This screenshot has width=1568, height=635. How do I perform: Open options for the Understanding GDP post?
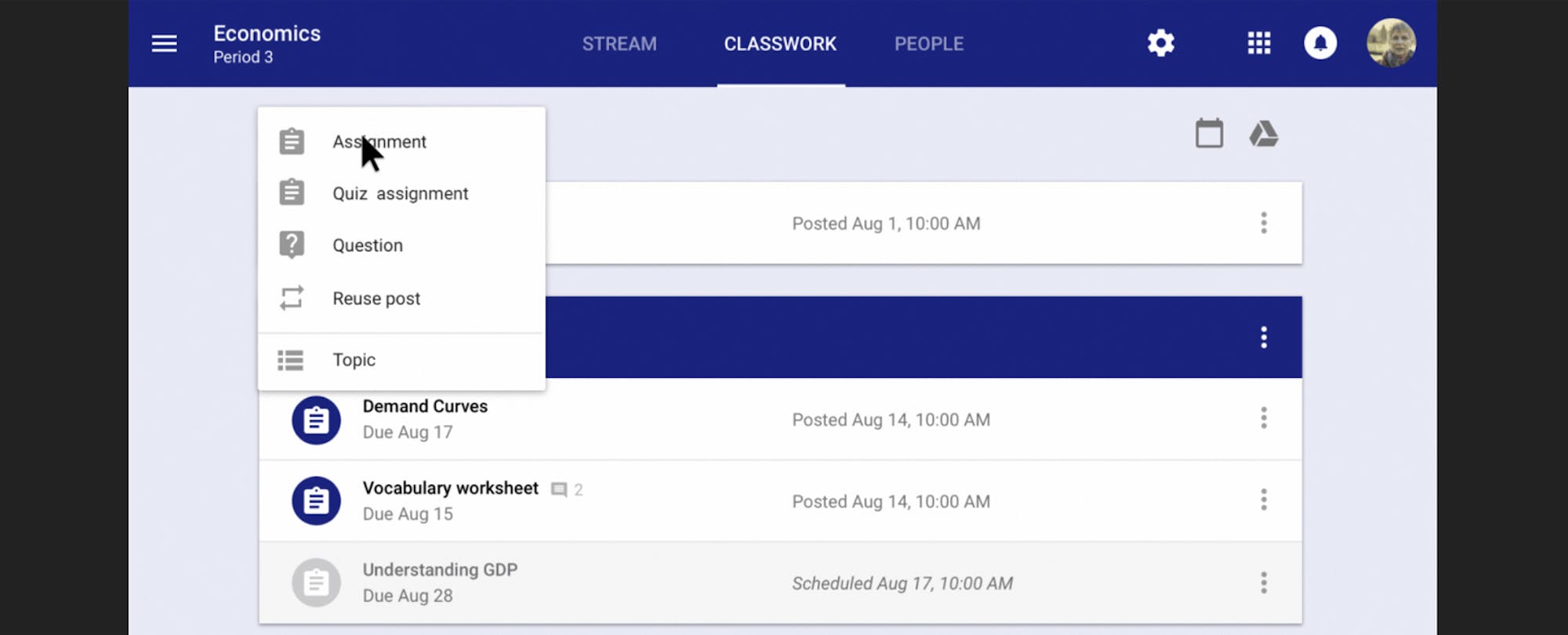click(x=1264, y=582)
